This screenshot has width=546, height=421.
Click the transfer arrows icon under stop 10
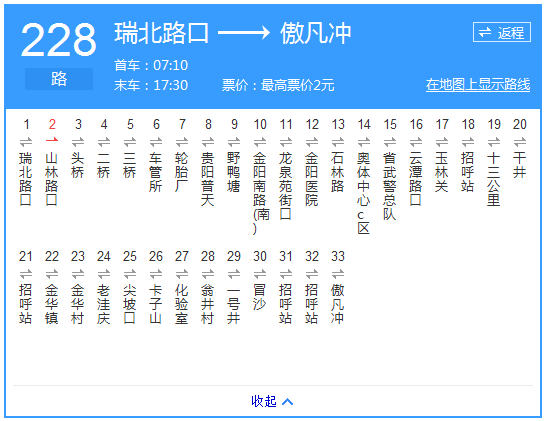260,142
